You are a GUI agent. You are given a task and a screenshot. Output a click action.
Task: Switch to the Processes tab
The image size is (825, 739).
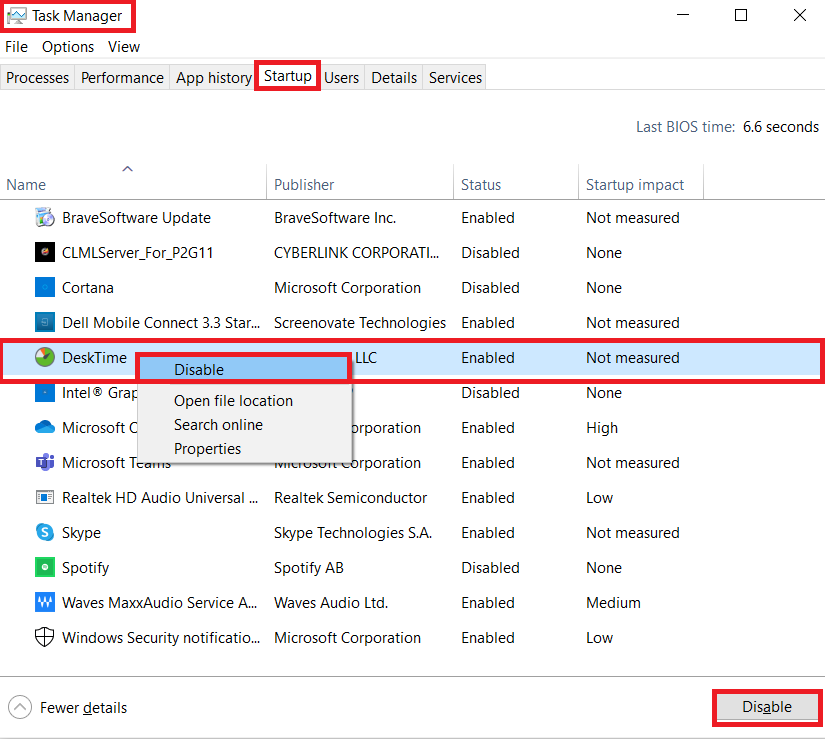[37, 78]
